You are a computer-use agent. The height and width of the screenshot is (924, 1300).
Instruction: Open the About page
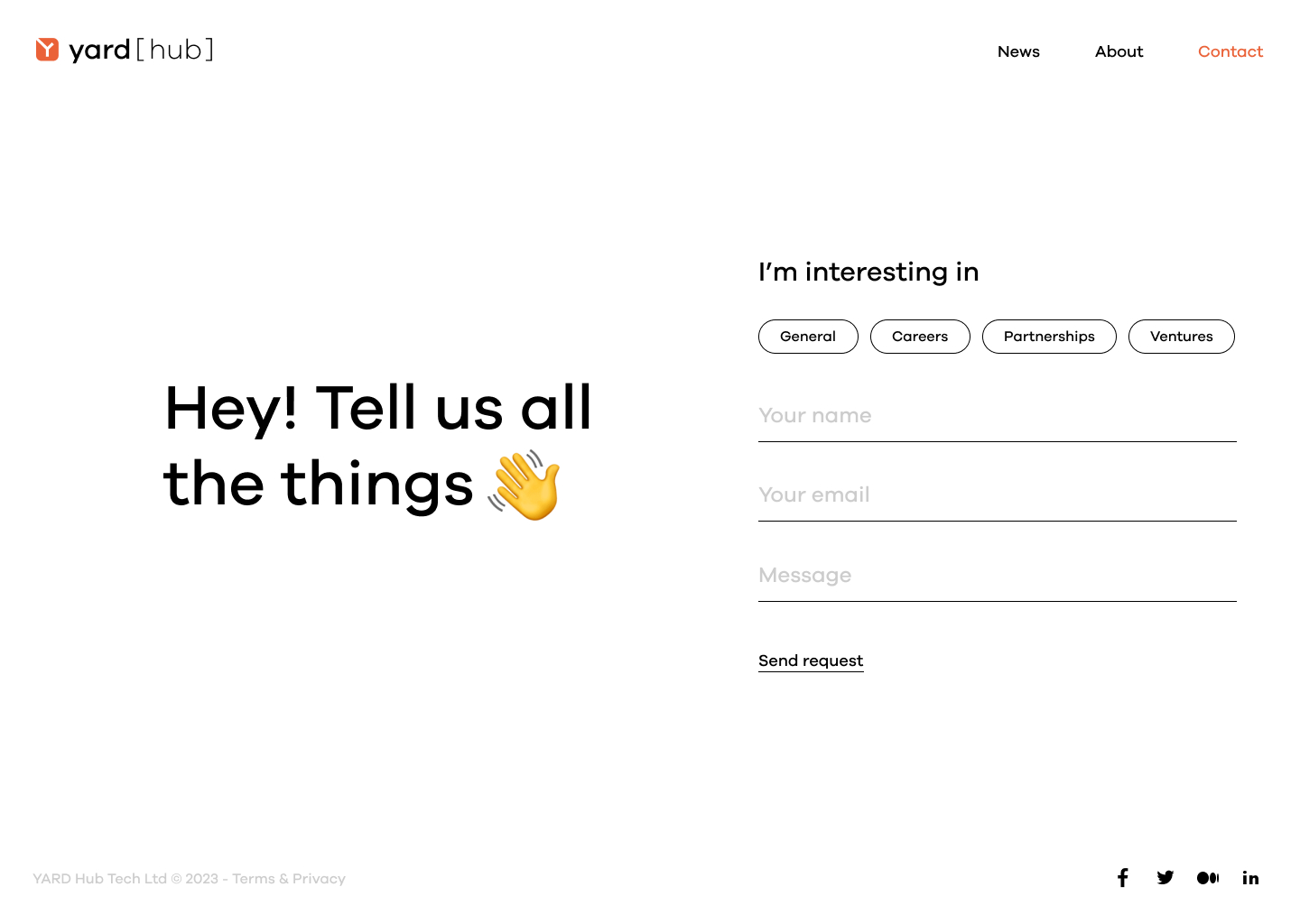1119,51
